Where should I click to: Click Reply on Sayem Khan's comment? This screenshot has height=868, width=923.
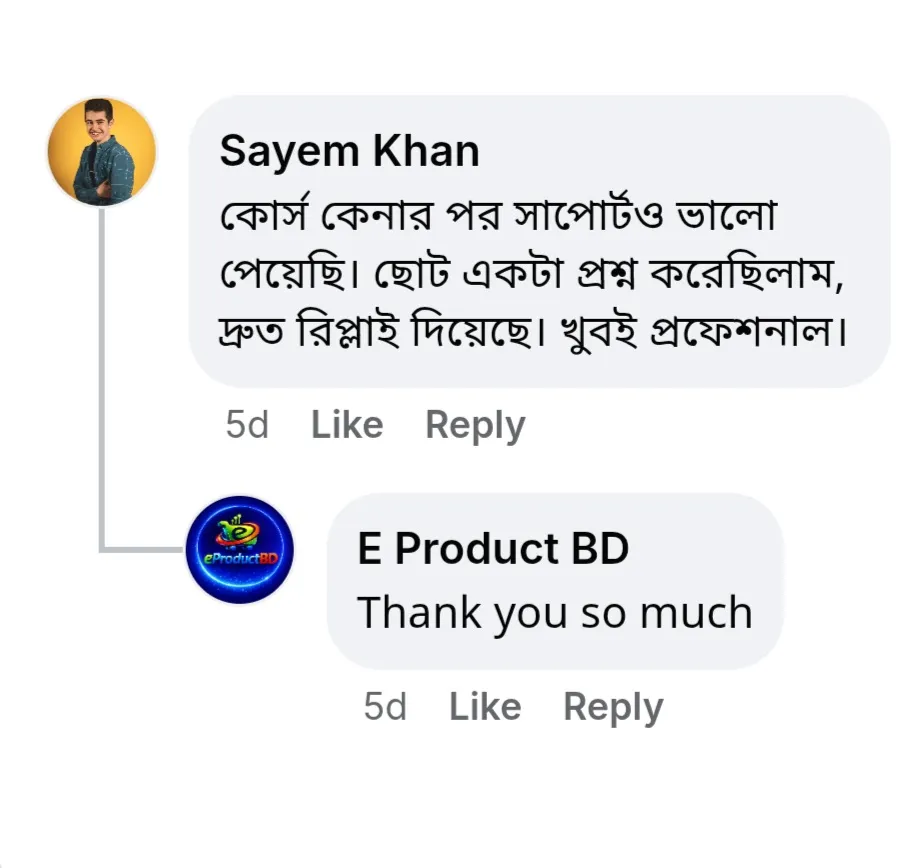tap(475, 424)
